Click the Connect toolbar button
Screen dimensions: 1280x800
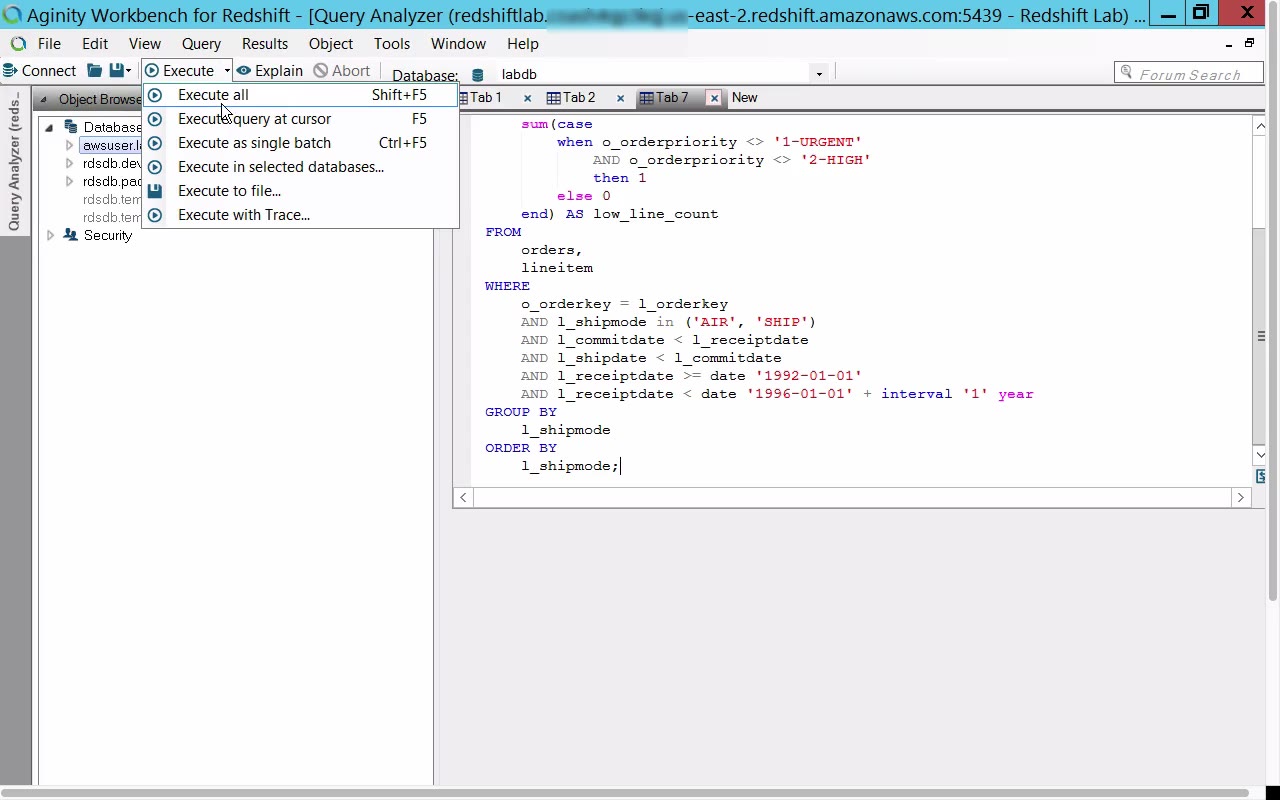(40, 71)
